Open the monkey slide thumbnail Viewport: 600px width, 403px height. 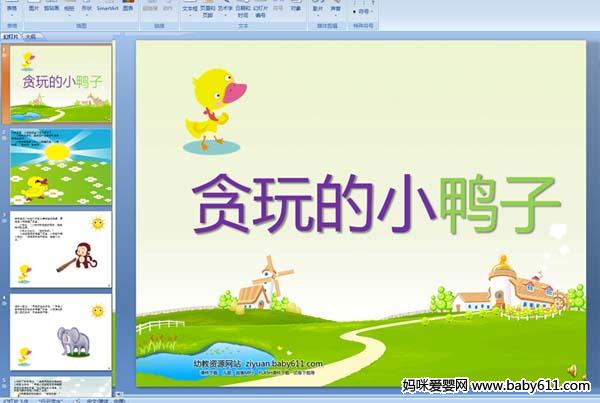tap(61, 246)
